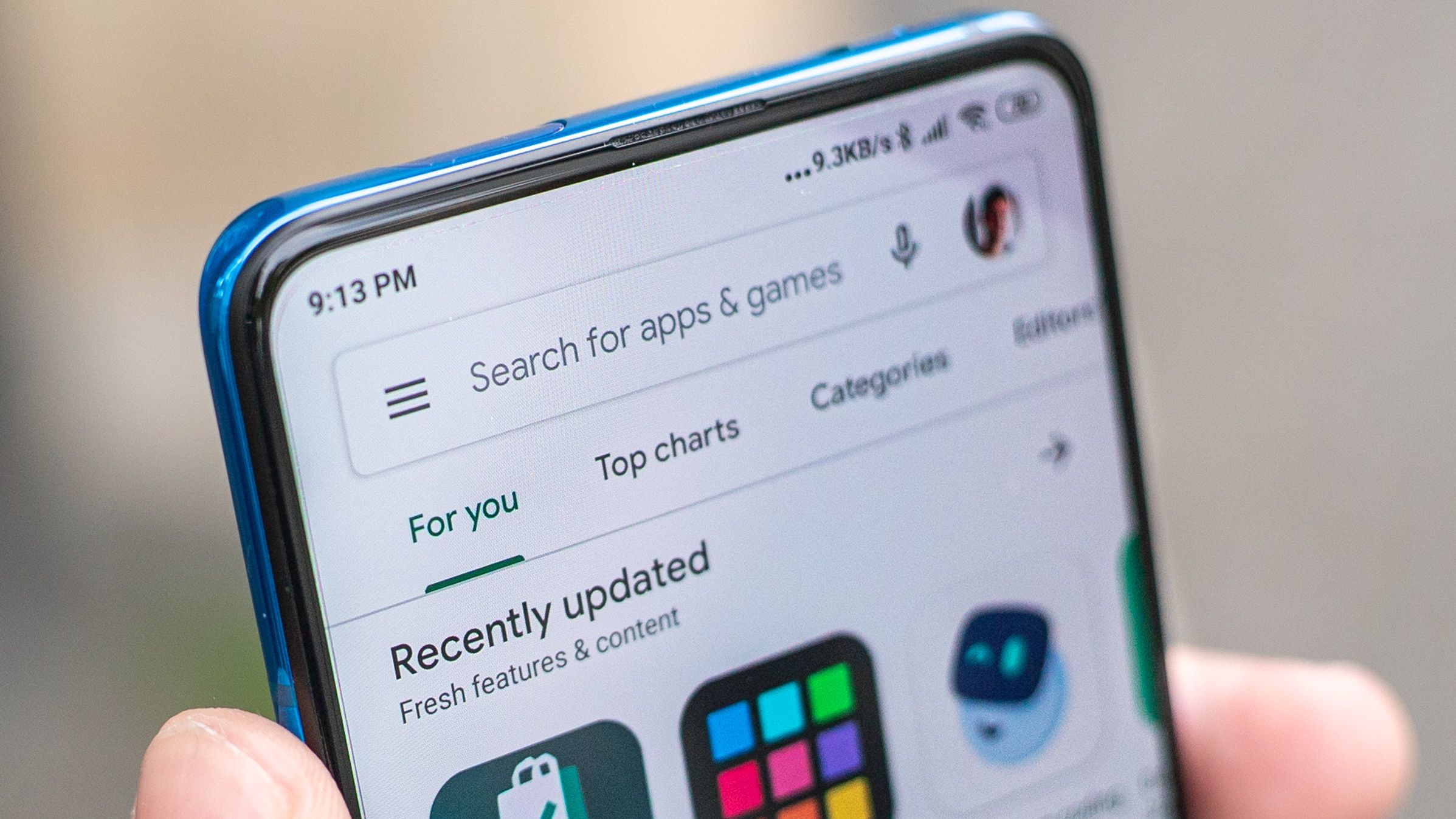View the 9.3KB/s data speed indicator
This screenshot has height=819, width=1456.
857,148
